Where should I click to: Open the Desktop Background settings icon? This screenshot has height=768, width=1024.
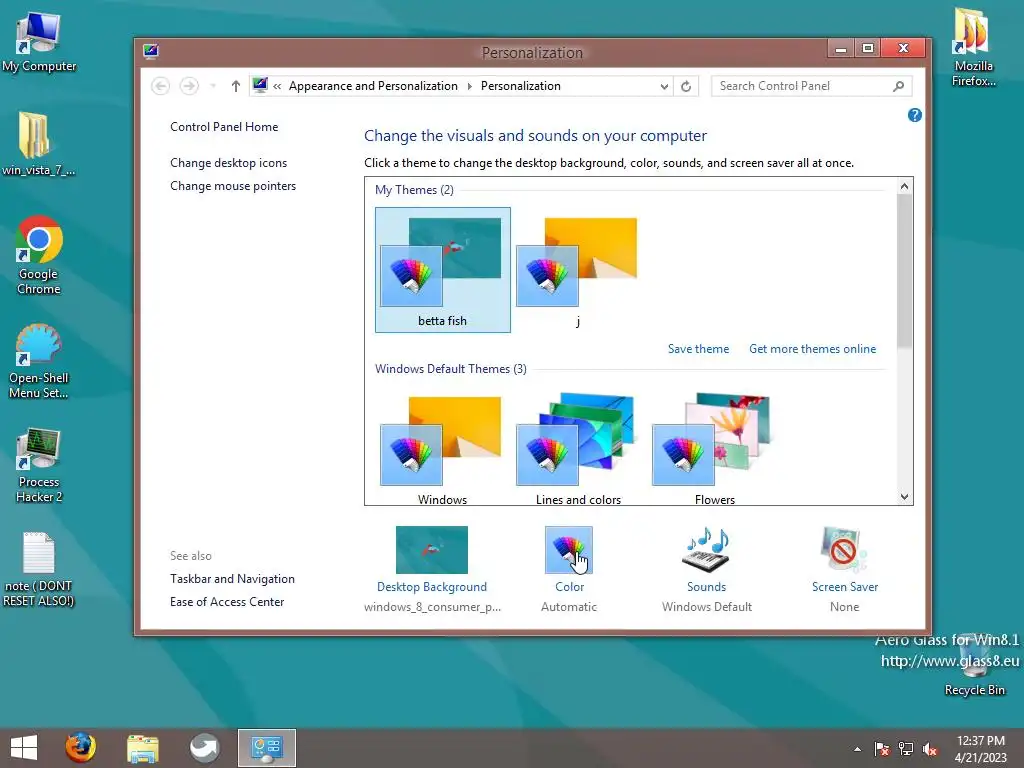(x=432, y=550)
